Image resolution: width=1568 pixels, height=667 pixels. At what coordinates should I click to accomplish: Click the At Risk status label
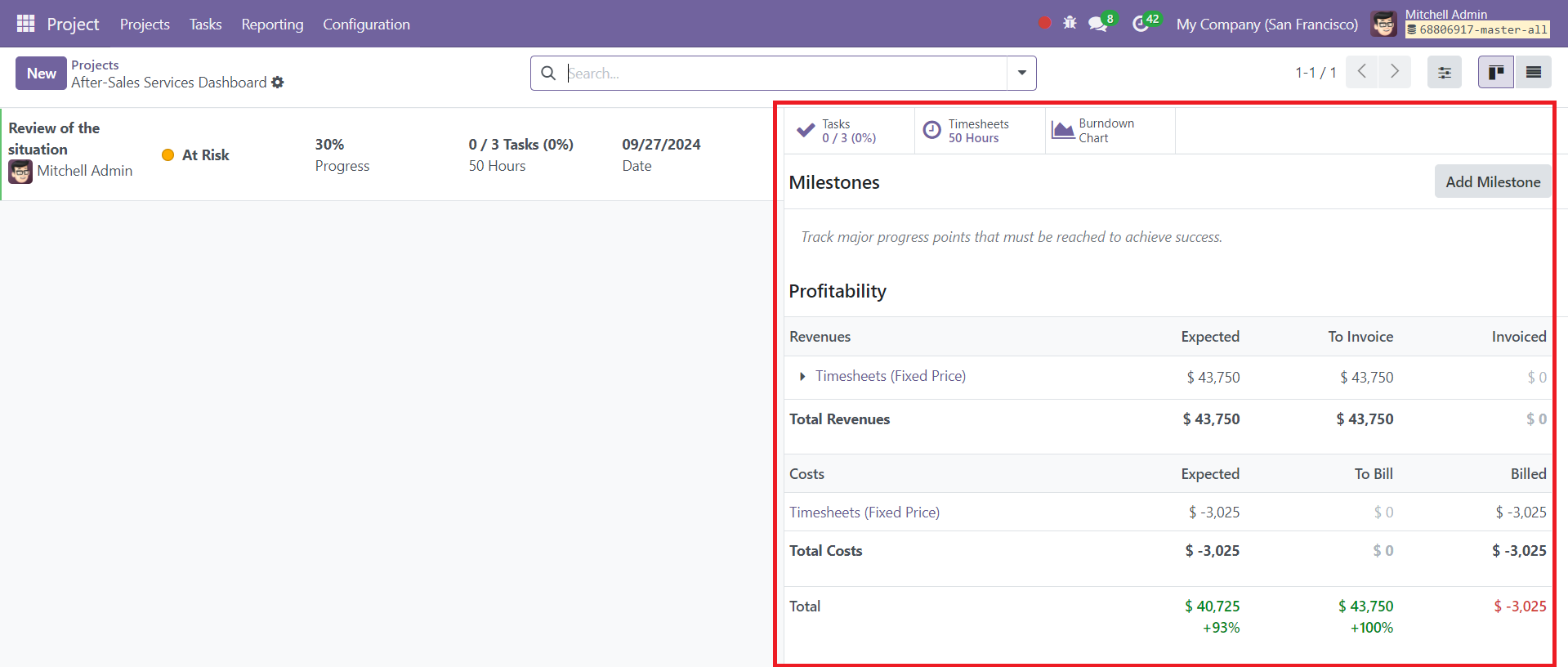pos(206,155)
